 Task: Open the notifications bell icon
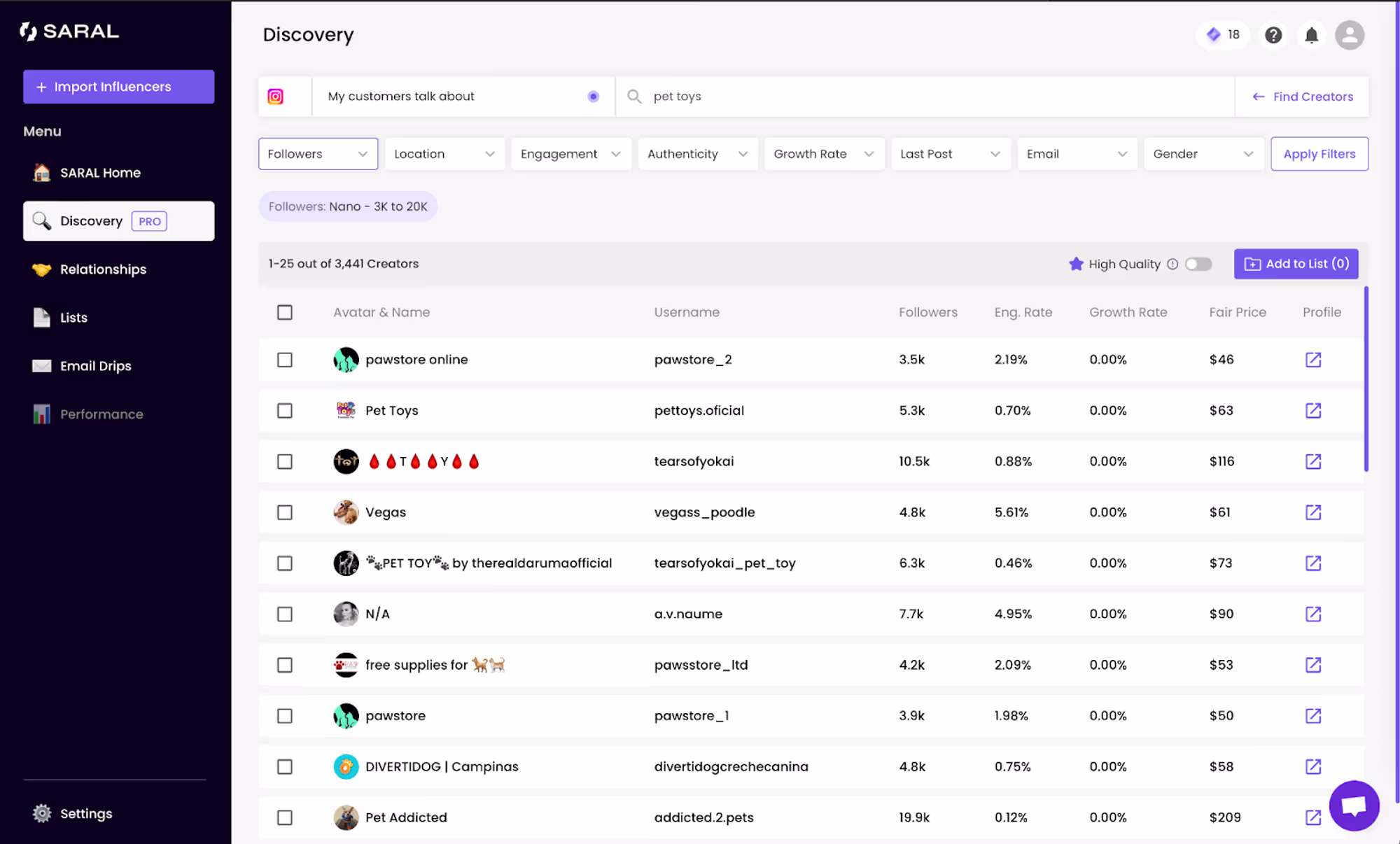1311,35
